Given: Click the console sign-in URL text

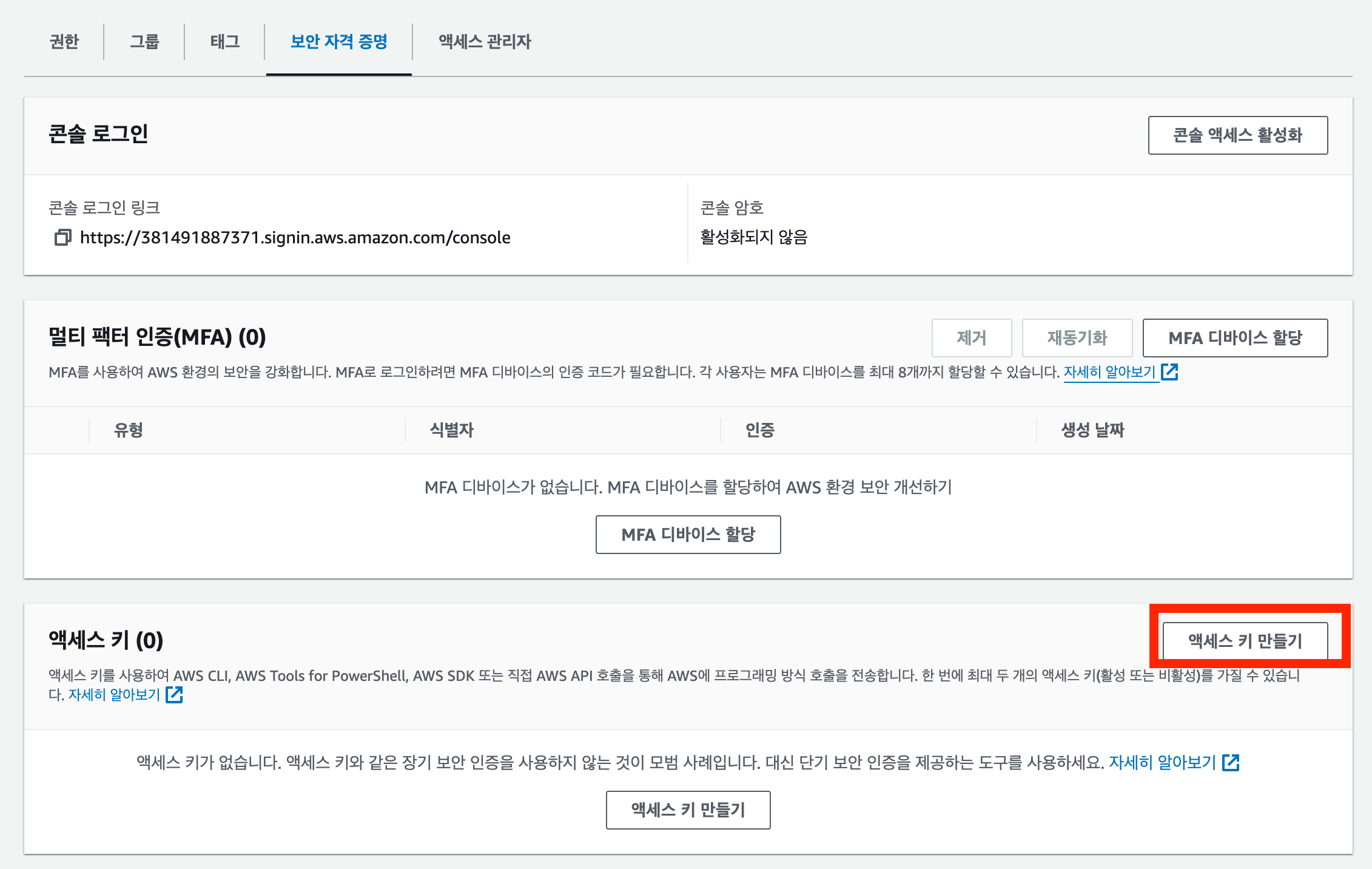Looking at the screenshot, I should click(x=295, y=237).
